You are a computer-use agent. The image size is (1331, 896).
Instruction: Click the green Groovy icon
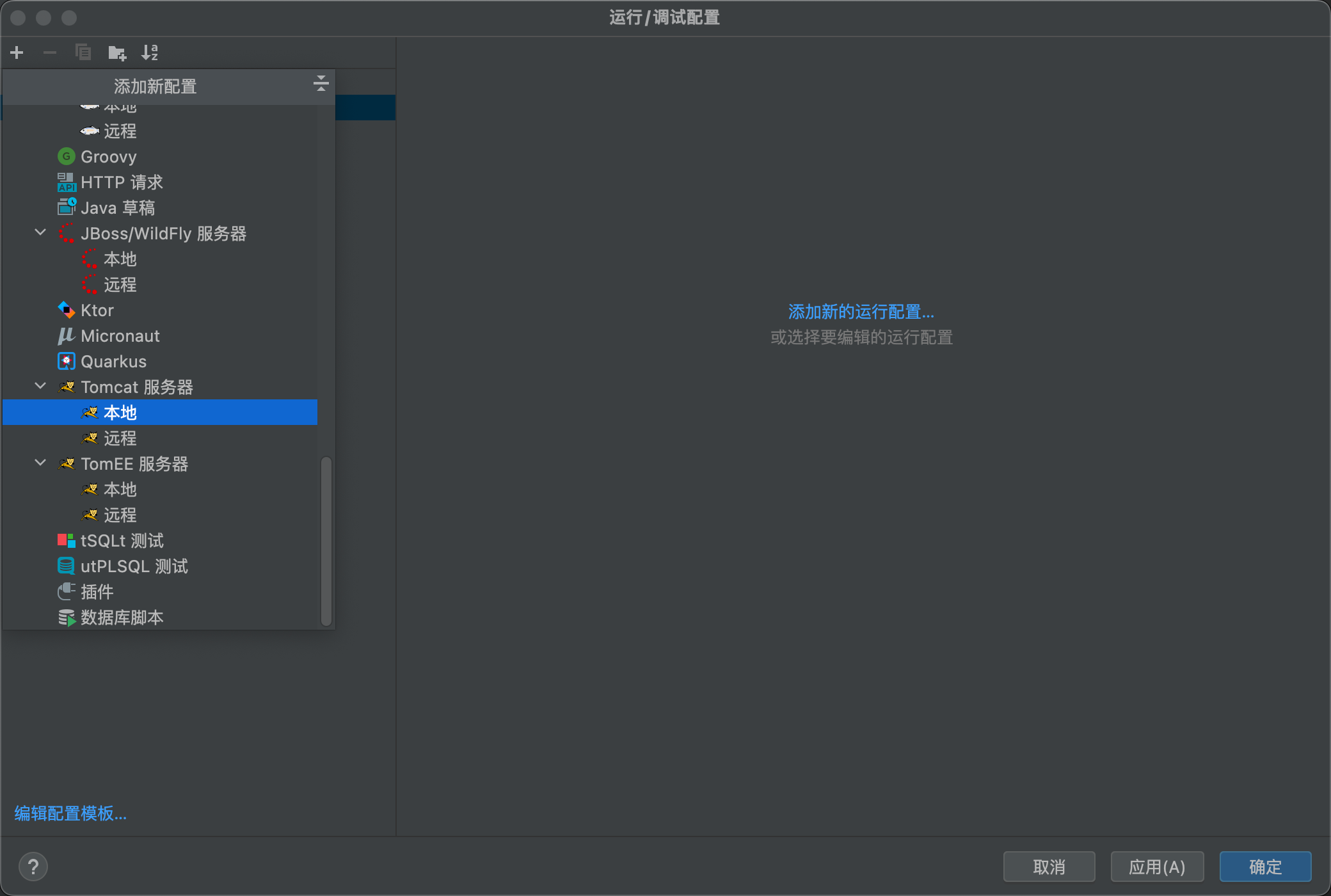pos(67,156)
